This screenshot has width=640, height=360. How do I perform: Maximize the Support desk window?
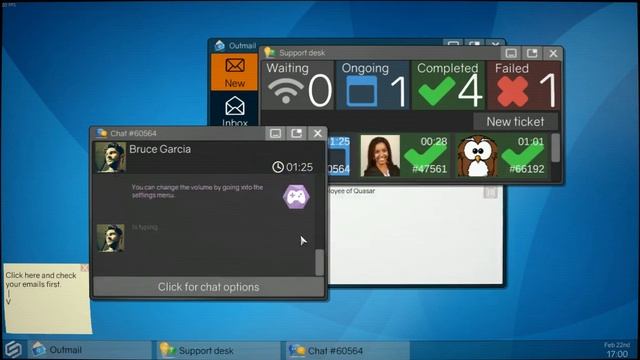point(532,53)
